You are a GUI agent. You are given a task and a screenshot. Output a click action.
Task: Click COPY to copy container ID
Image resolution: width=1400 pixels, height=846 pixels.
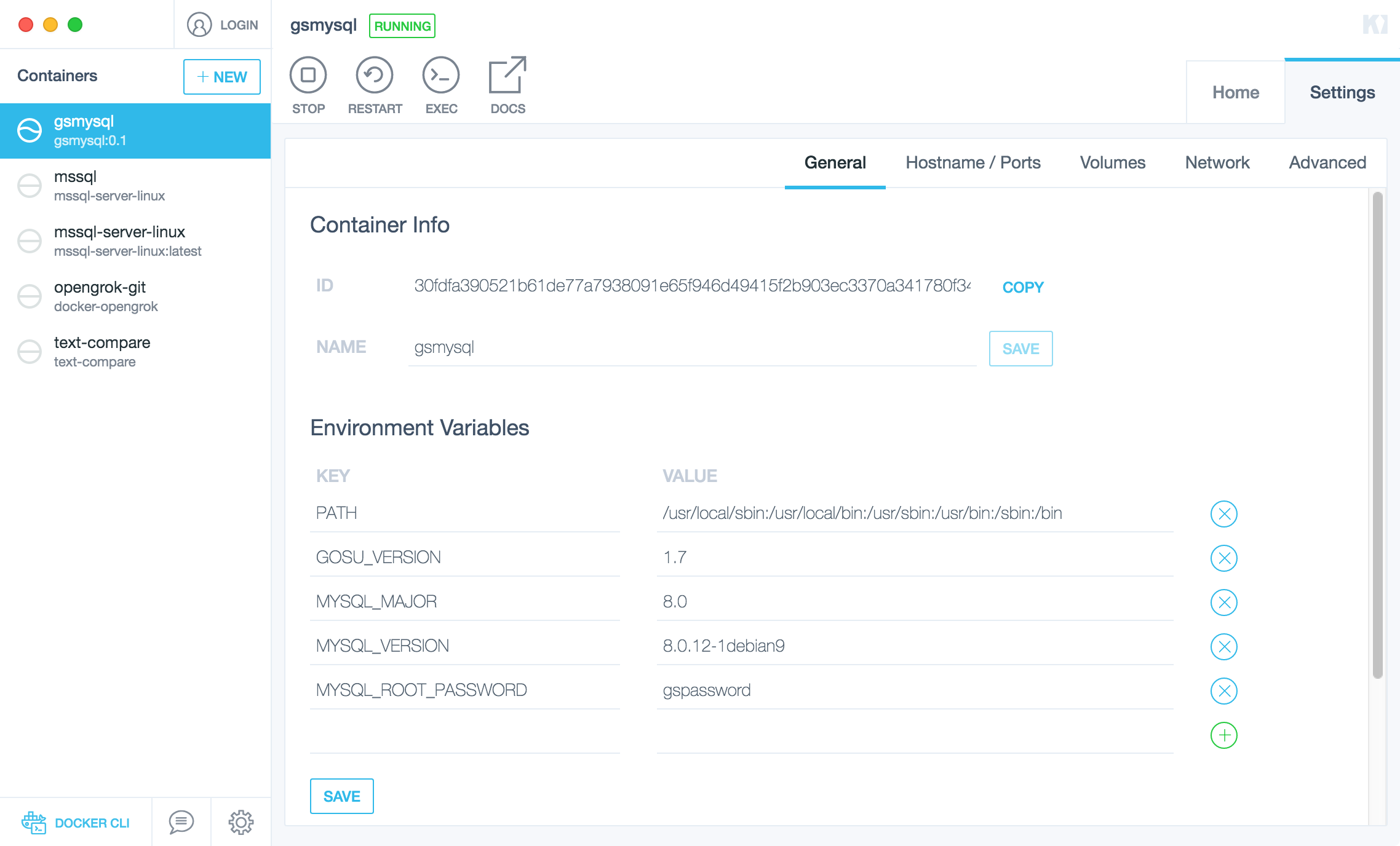coord(1023,286)
